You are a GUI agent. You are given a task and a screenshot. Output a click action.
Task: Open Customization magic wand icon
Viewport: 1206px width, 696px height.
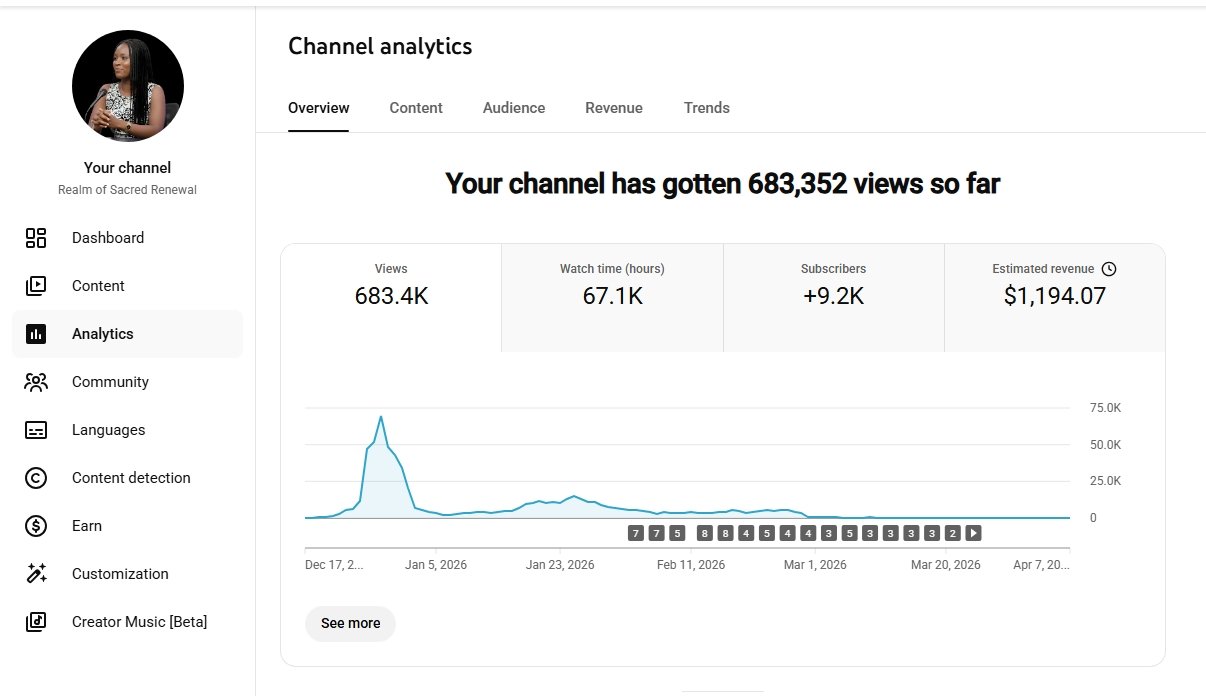click(x=36, y=574)
